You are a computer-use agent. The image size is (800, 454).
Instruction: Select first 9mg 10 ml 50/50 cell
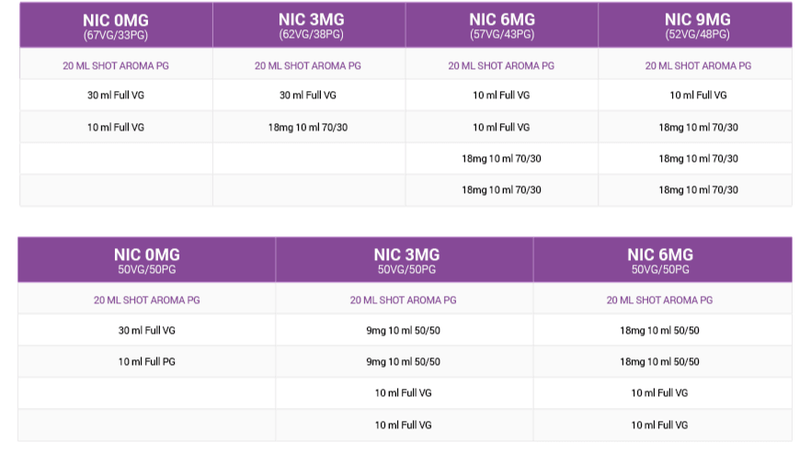403,331
